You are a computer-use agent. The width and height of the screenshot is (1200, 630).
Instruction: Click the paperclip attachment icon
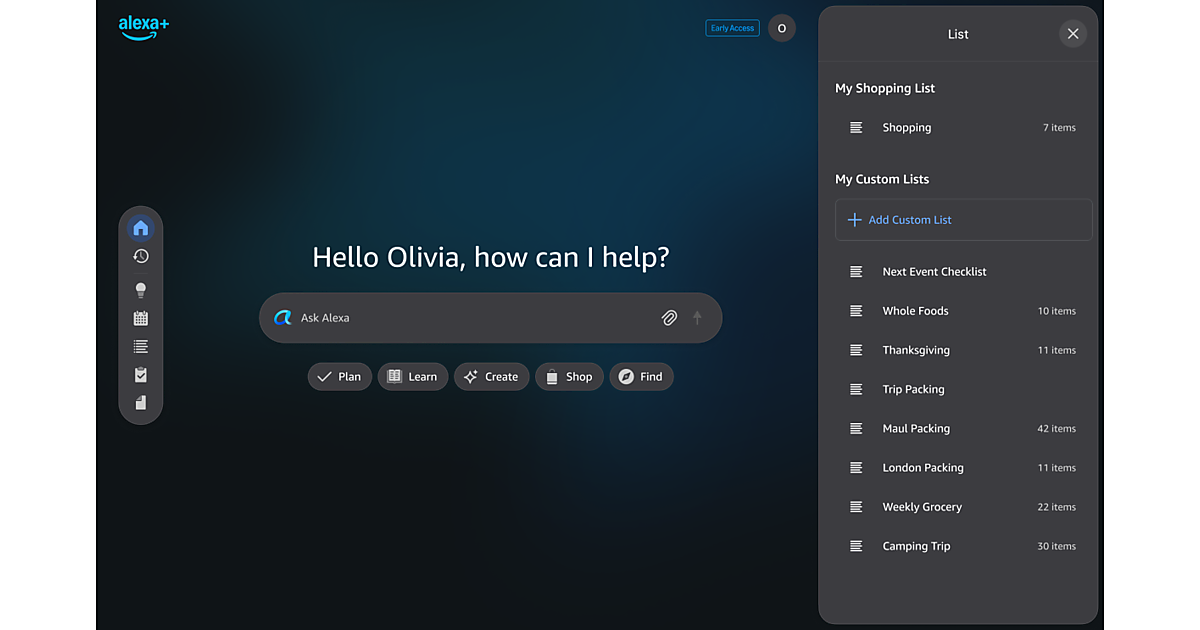coord(669,318)
